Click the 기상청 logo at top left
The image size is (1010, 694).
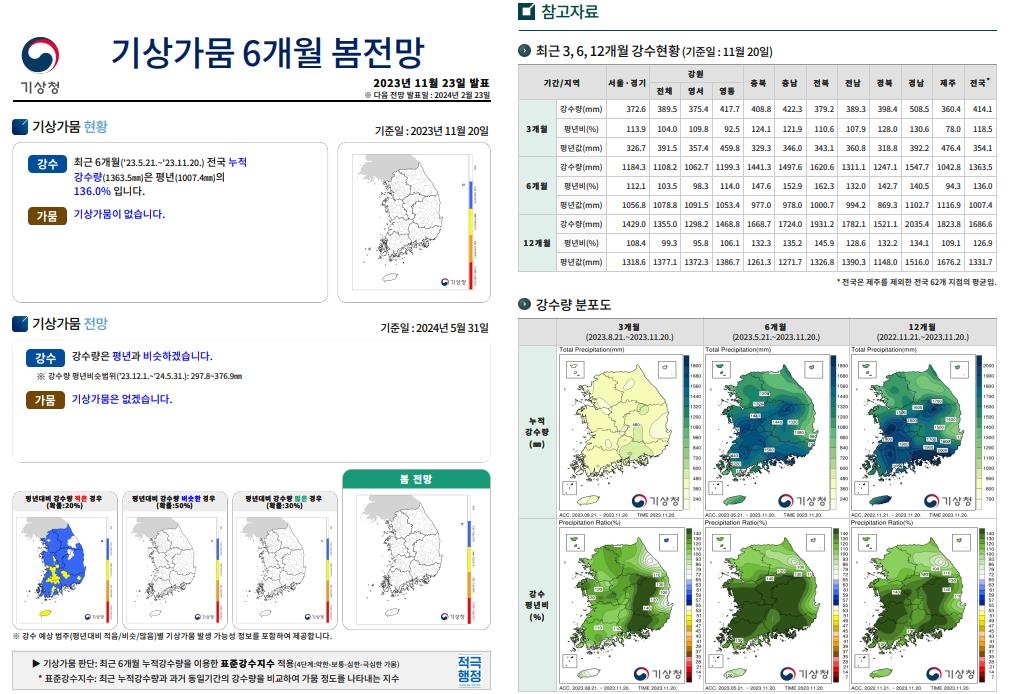click(x=40, y=64)
